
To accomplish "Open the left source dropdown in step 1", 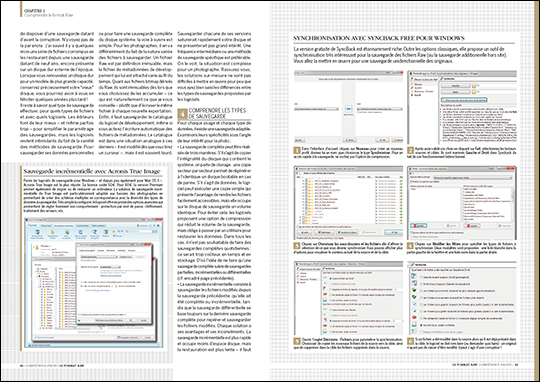I will (x=316, y=109).
